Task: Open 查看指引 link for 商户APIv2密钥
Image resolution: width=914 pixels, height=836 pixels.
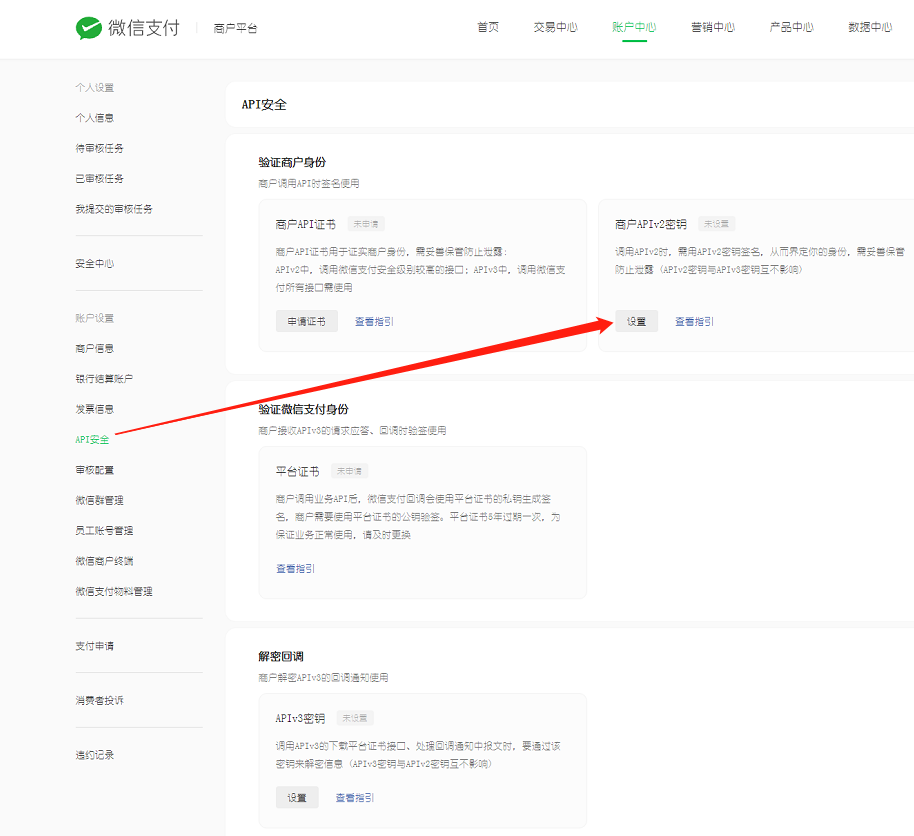Action: click(x=694, y=321)
